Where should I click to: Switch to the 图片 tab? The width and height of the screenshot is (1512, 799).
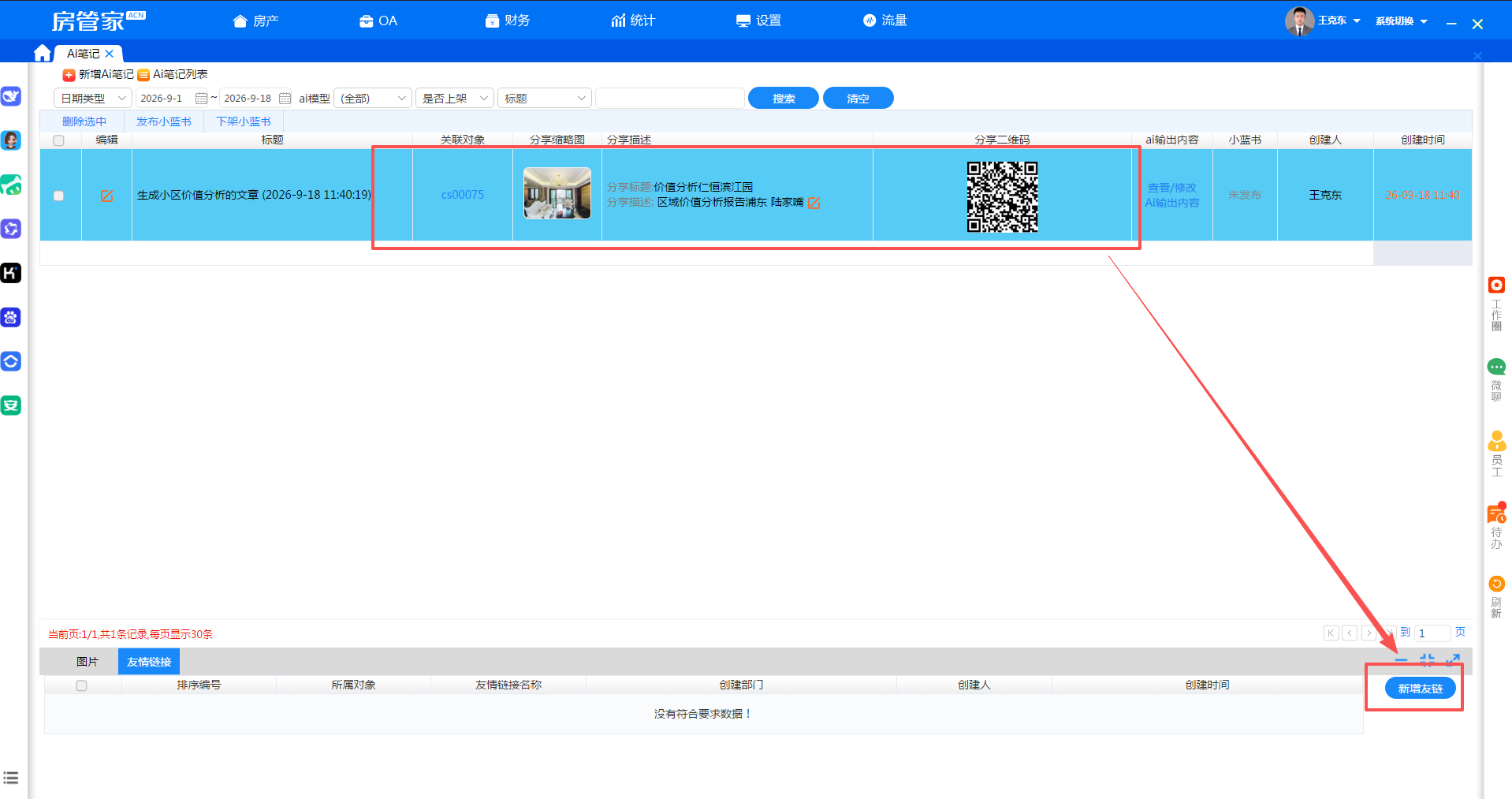click(88, 662)
